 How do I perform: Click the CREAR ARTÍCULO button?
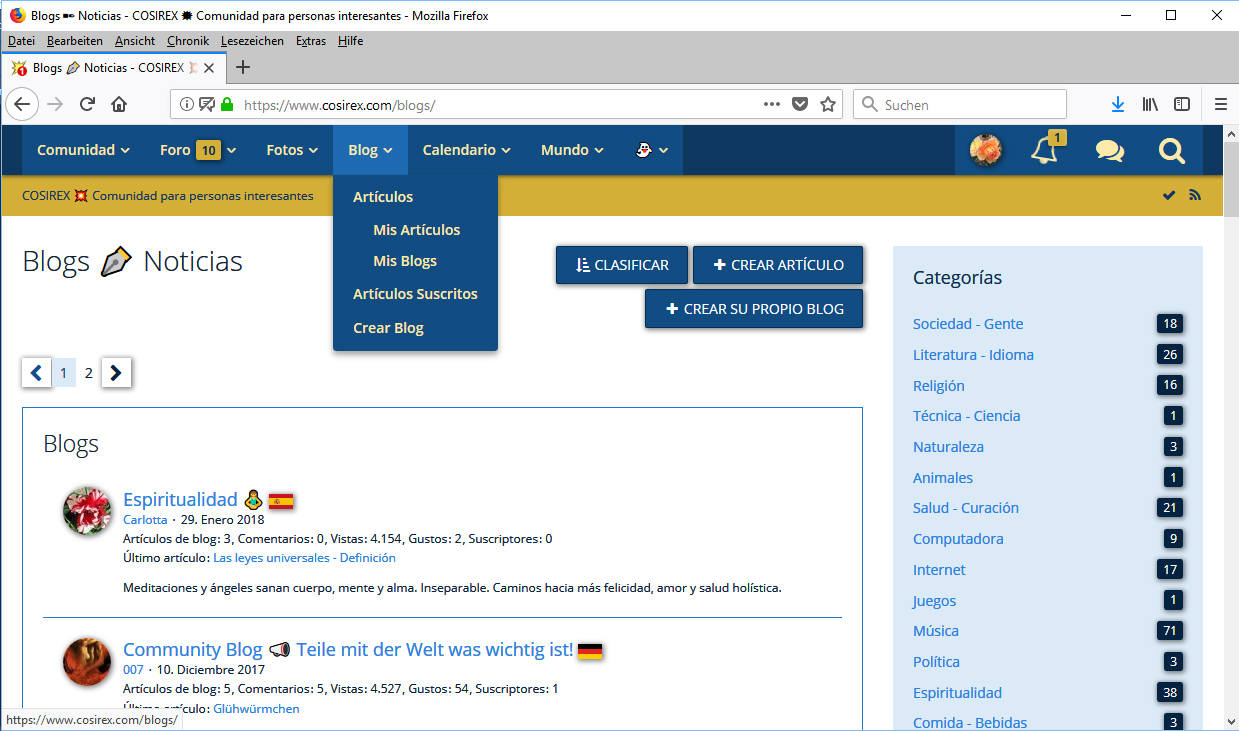point(777,265)
